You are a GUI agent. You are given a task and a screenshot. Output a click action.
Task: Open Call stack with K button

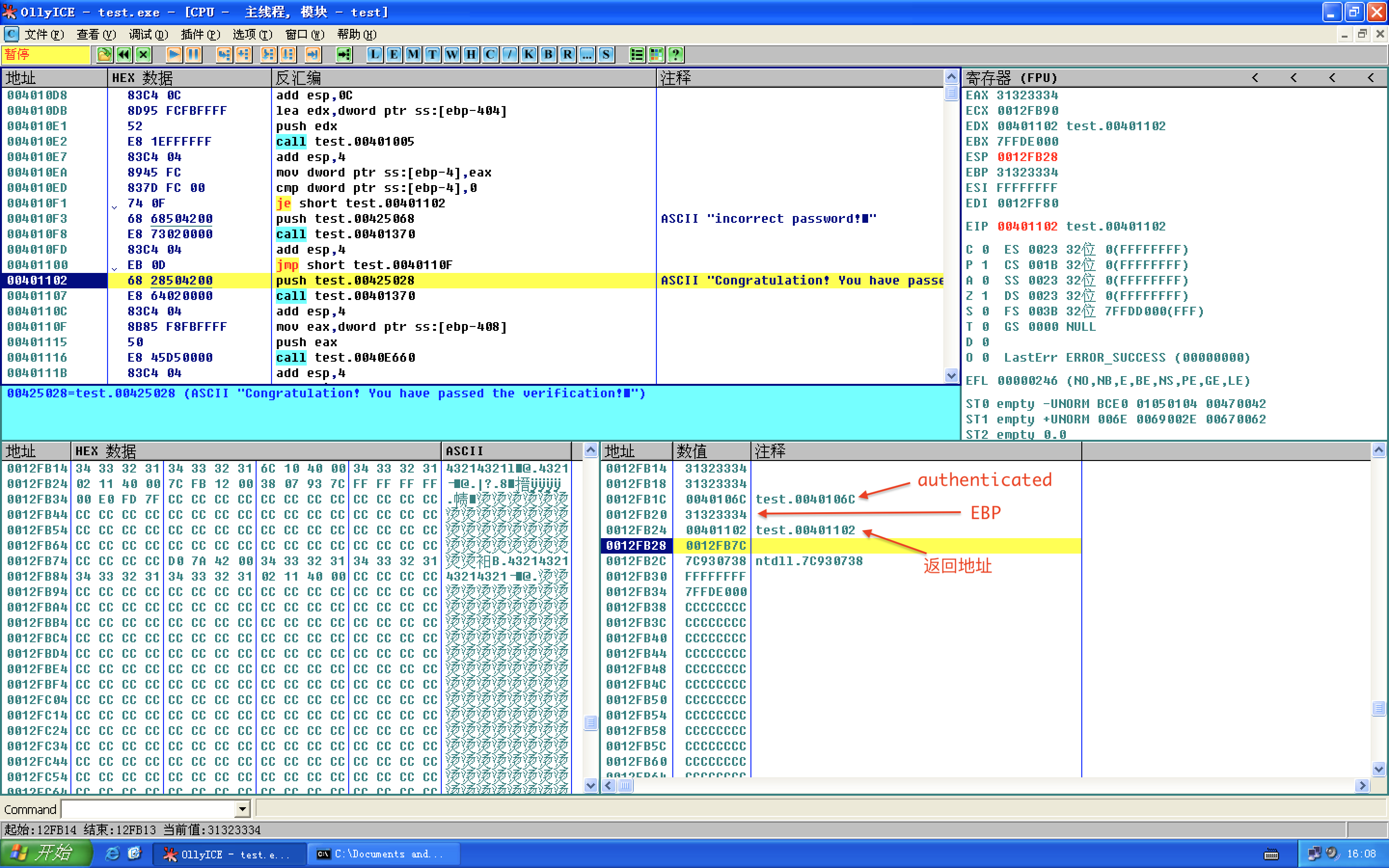529,54
